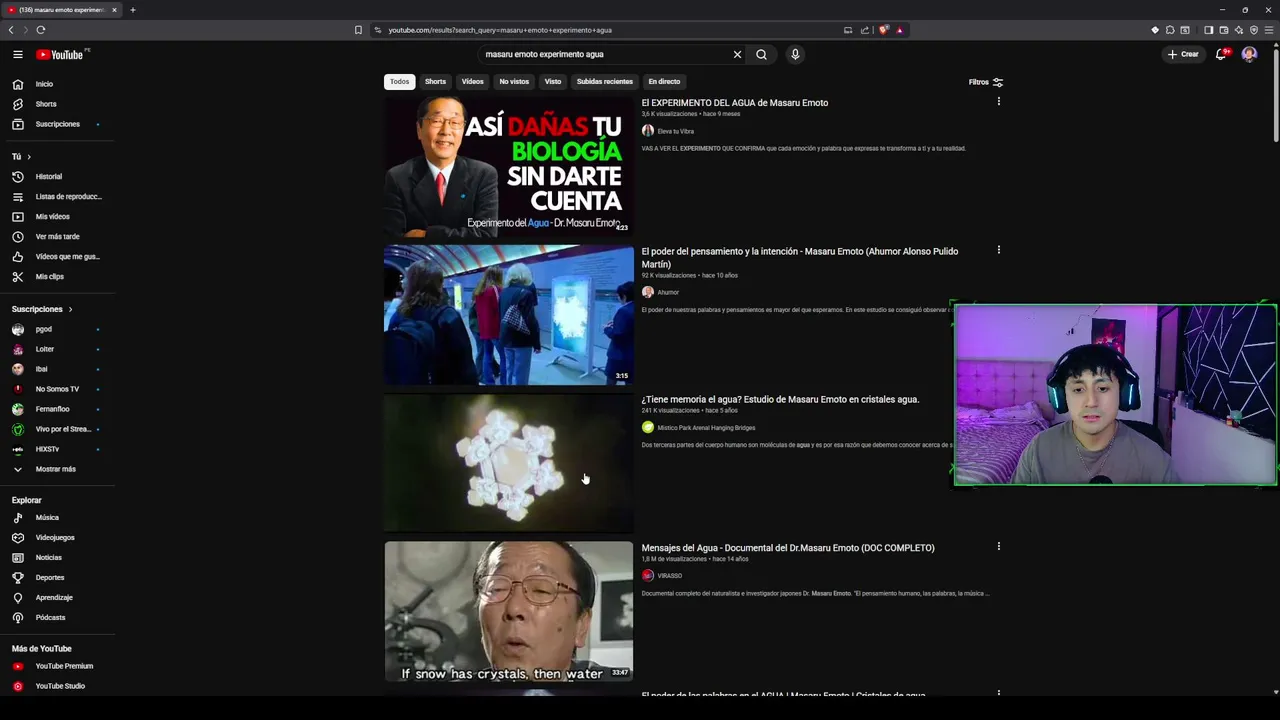1280x720 pixels.
Task: Open Shorts in the sidebar
Action: (x=57, y=104)
